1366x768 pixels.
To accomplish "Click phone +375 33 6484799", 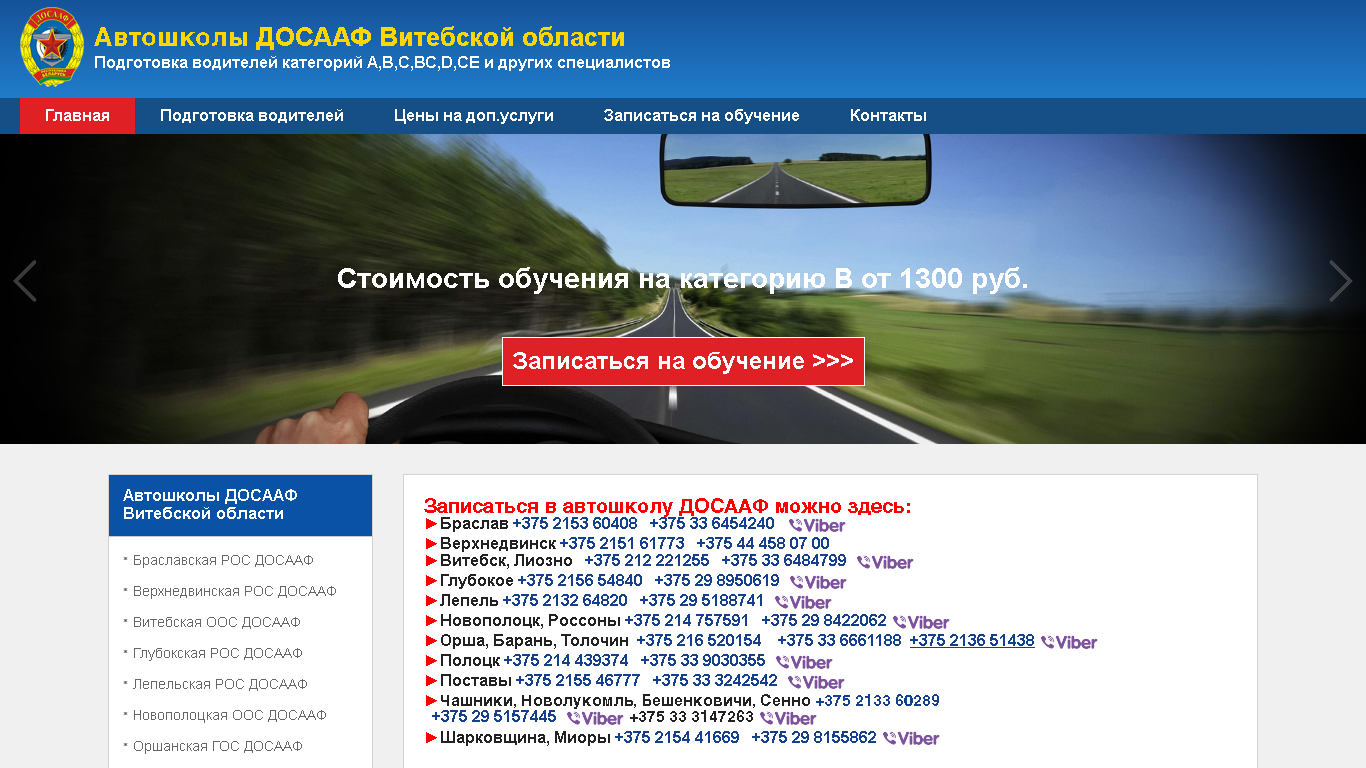I will [x=784, y=560].
